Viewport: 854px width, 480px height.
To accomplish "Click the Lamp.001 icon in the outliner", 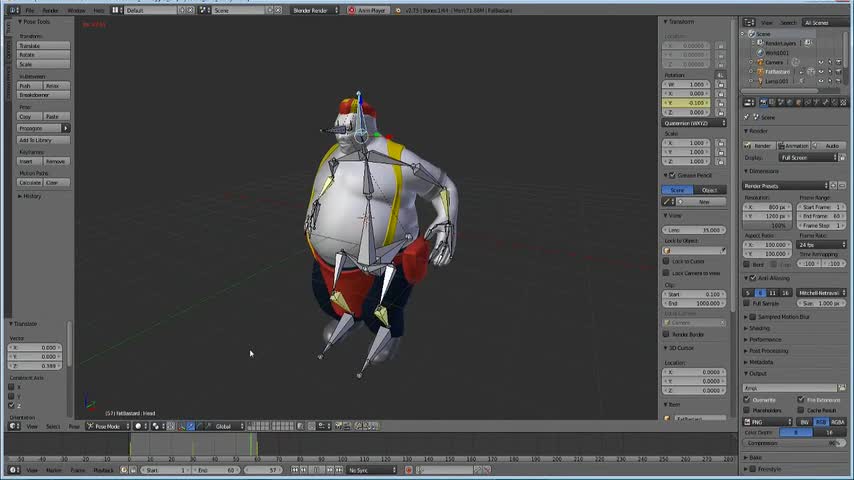I will (x=760, y=81).
